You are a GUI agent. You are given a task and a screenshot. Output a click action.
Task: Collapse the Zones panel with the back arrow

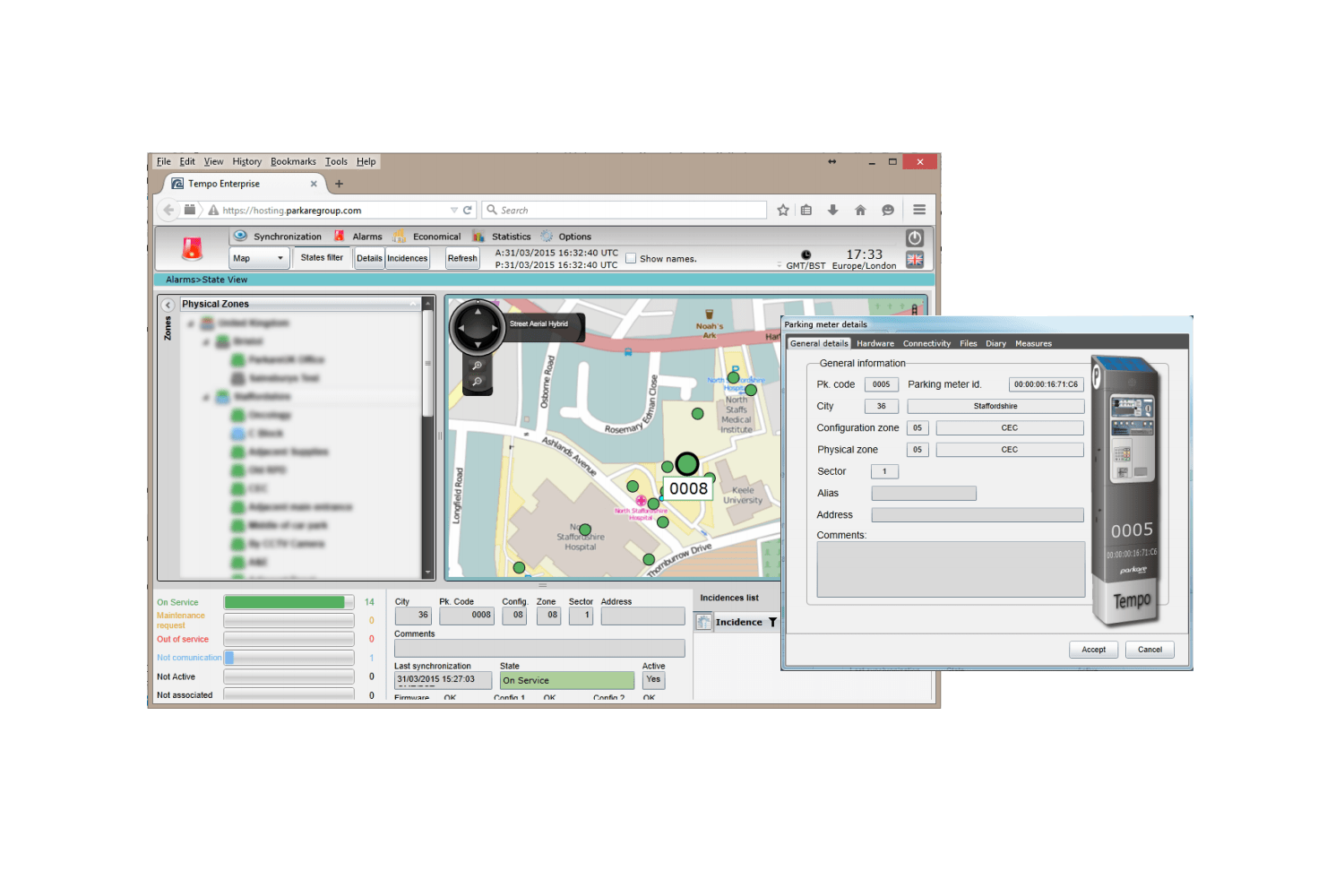(168, 306)
